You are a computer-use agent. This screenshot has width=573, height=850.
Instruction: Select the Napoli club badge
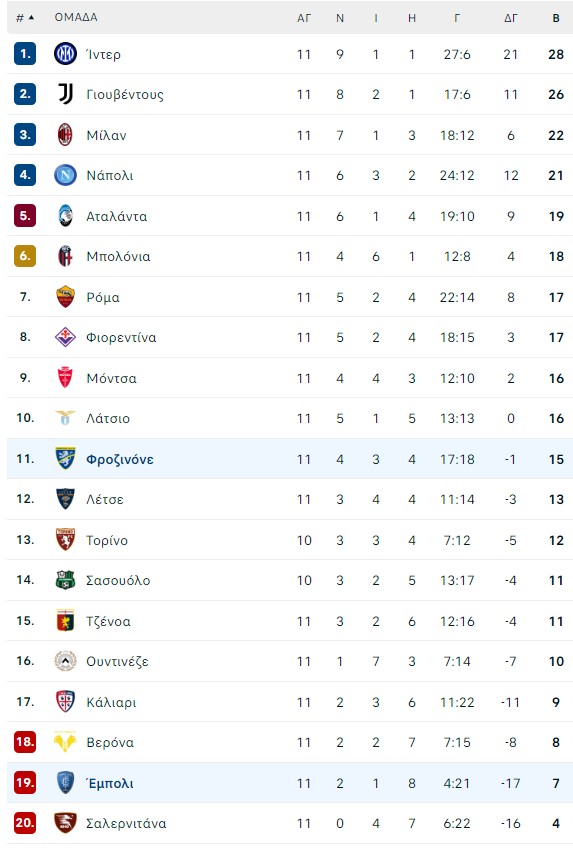click(65, 175)
